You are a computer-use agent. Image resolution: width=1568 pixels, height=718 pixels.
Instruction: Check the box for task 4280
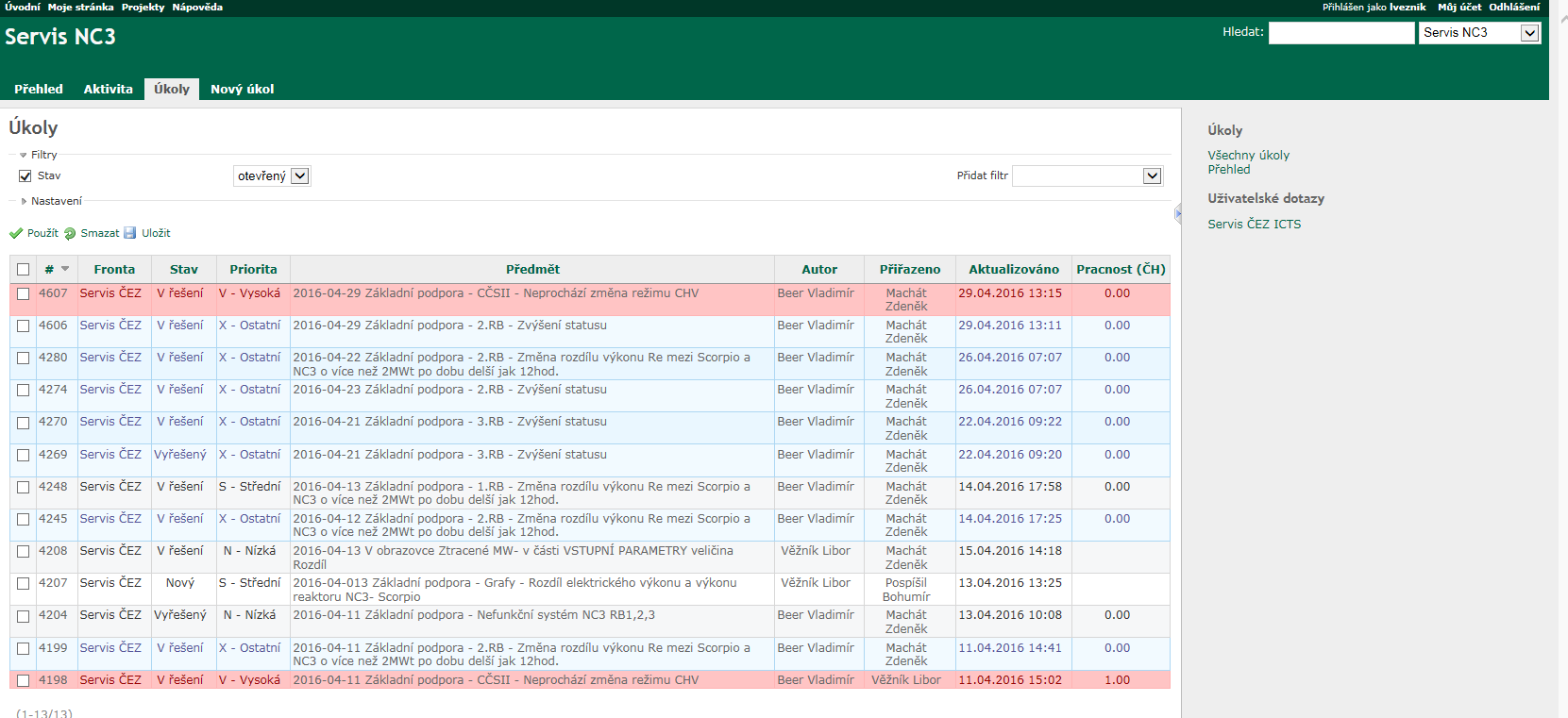[24, 359]
